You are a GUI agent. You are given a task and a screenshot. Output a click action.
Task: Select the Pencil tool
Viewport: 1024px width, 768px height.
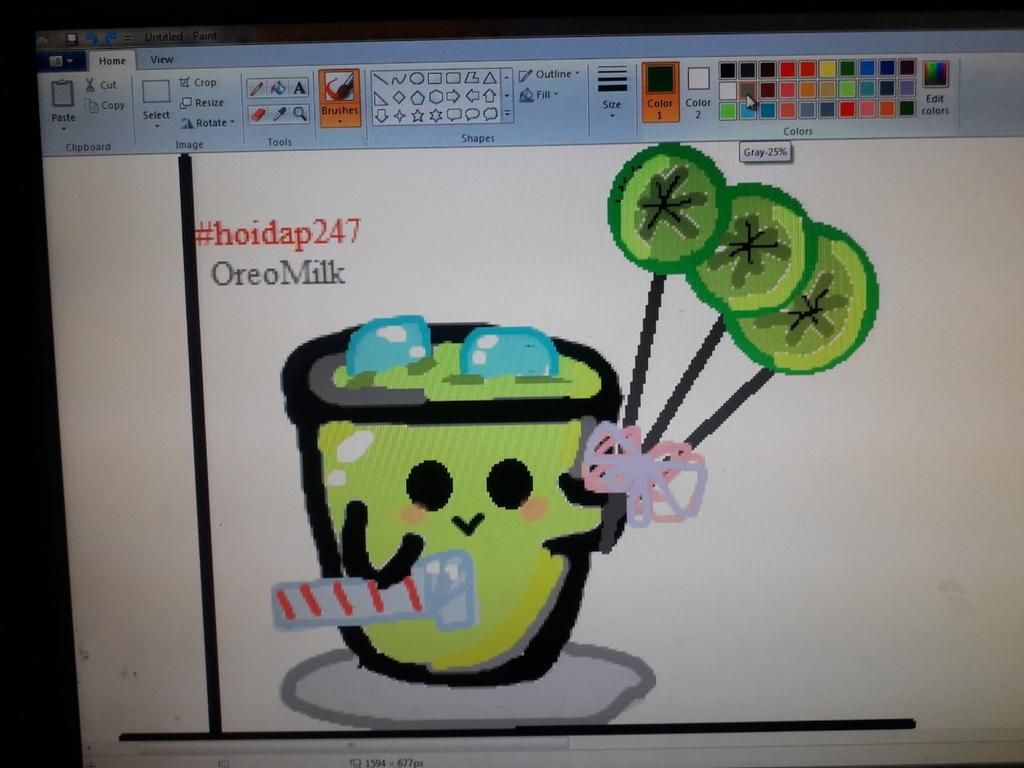(257, 88)
